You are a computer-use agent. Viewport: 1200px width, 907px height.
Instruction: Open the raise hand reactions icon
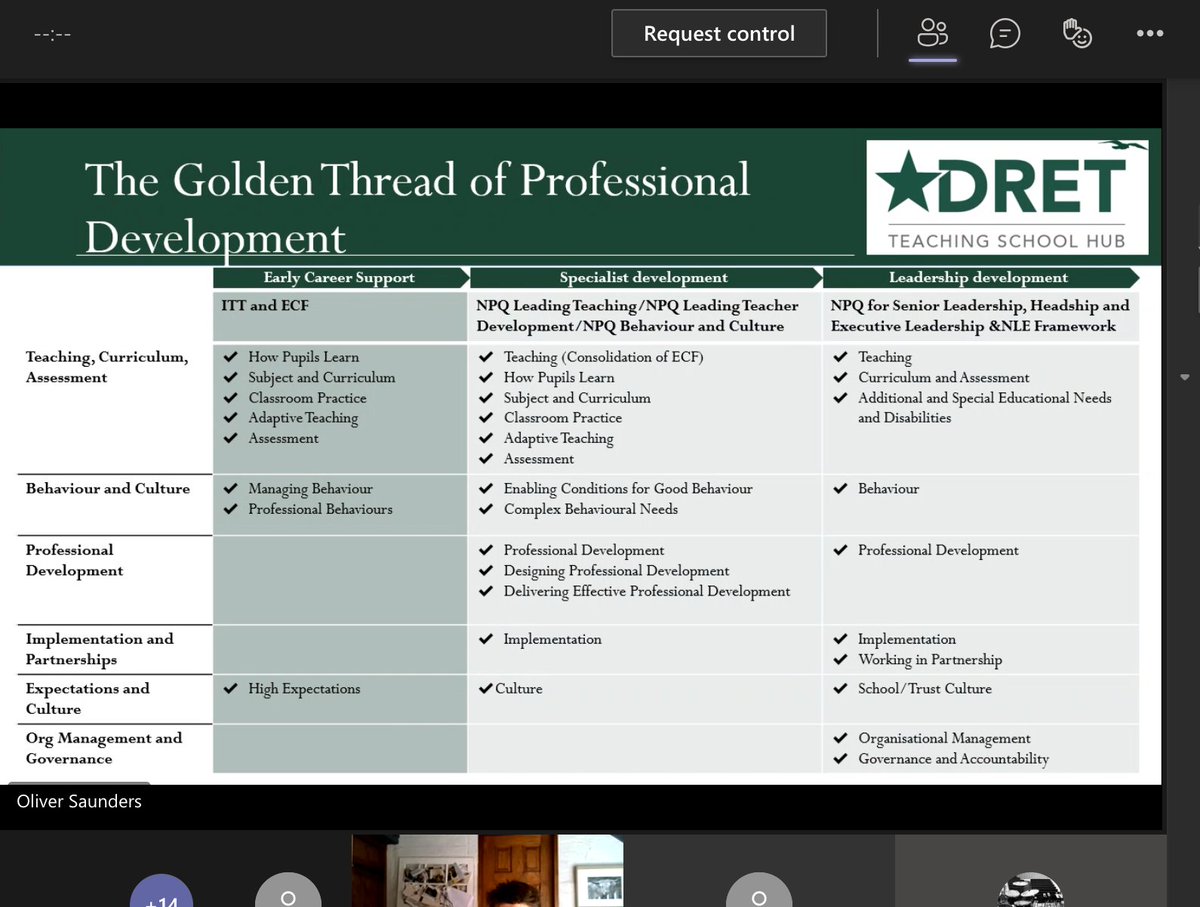pos(1077,33)
